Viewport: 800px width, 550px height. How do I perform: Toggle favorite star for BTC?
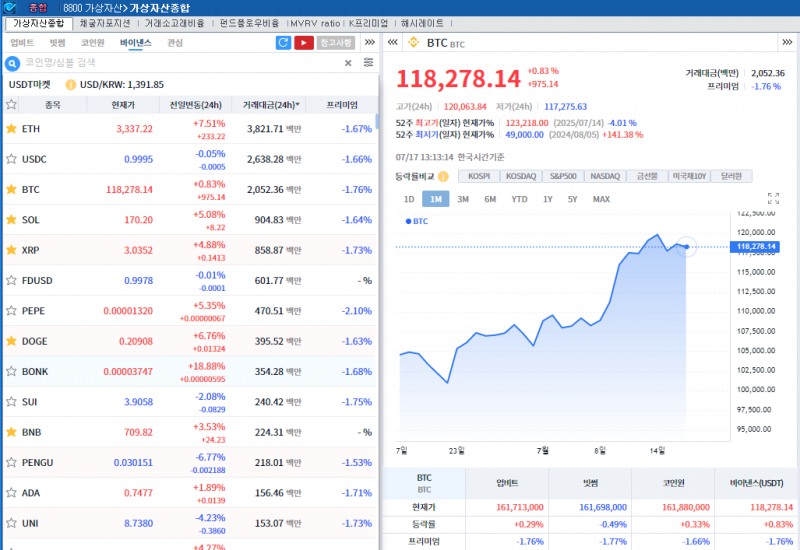[x=11, y=189]
